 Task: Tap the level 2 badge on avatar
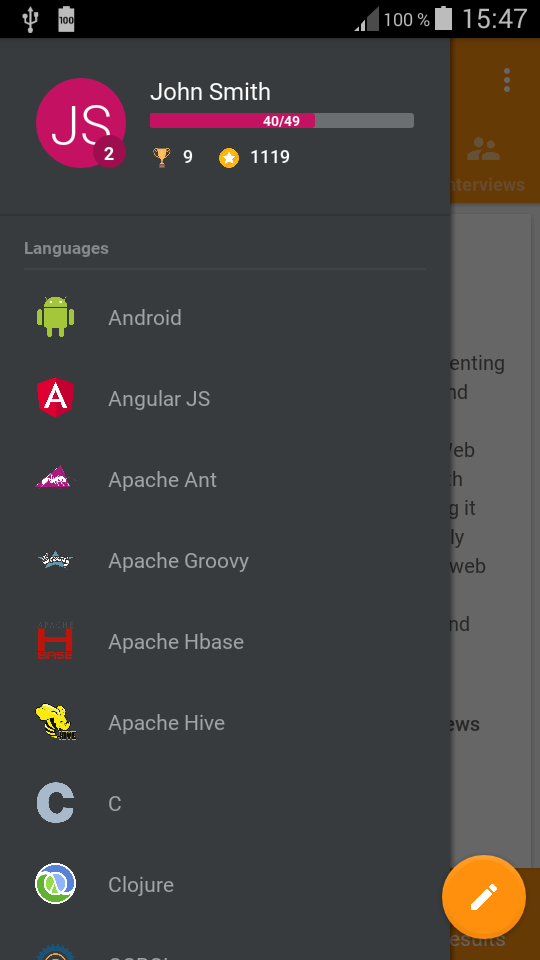[109, 154]
